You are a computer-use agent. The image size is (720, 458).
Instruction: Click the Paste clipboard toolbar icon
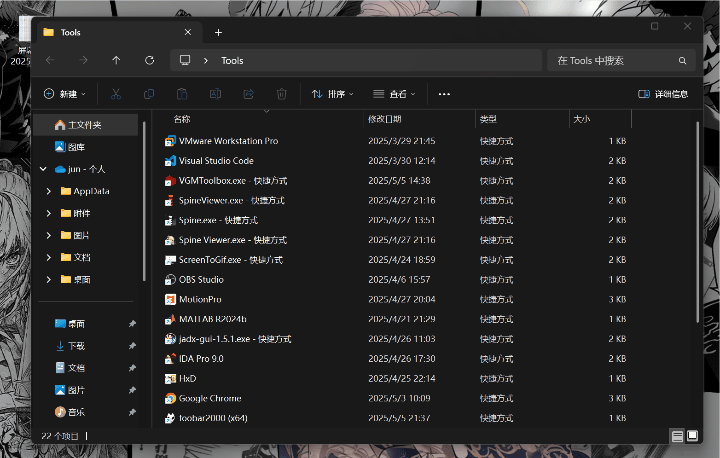182,94
